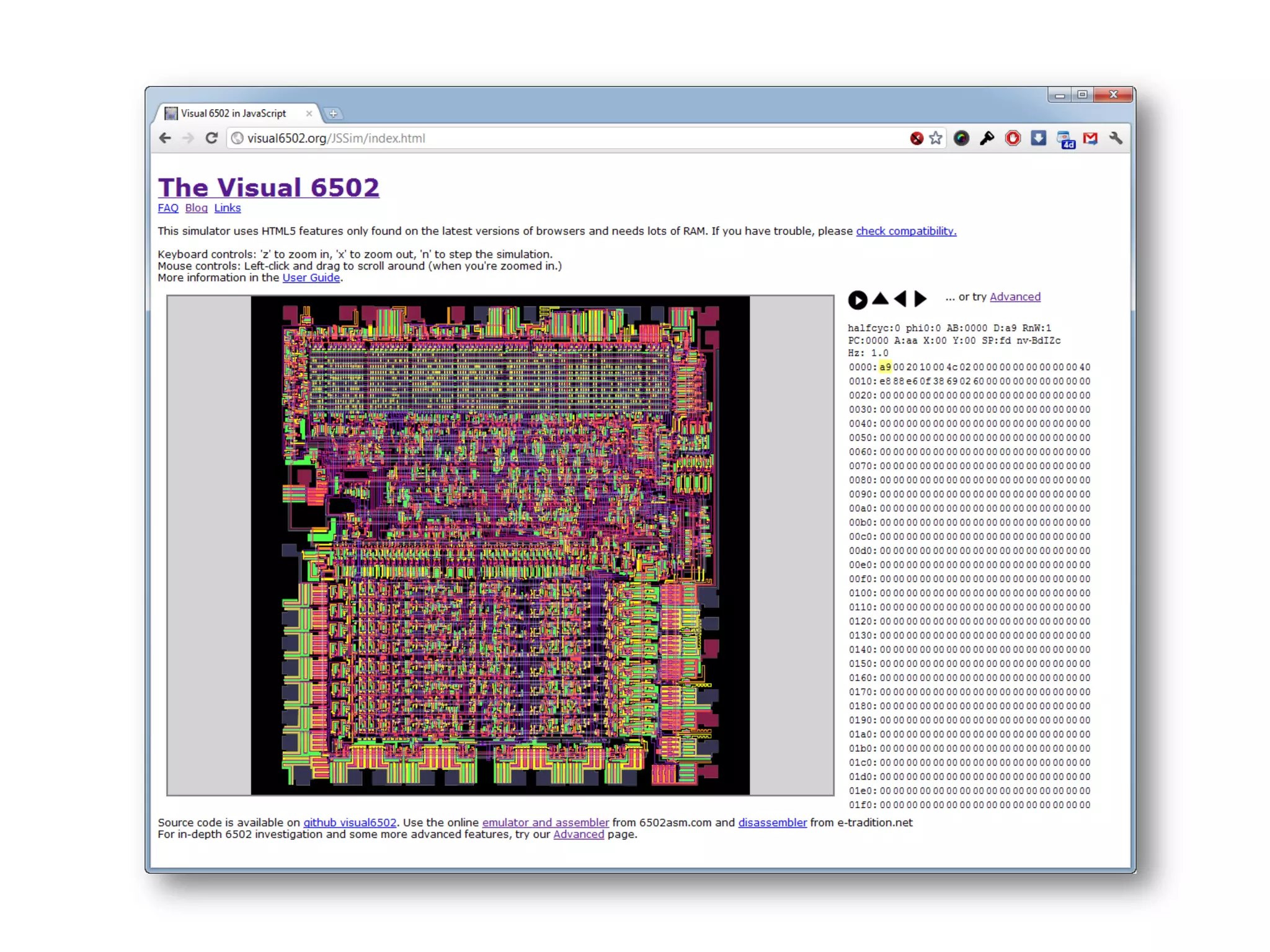Open Chrome wrench settings menu

(x=1116, y=138)
